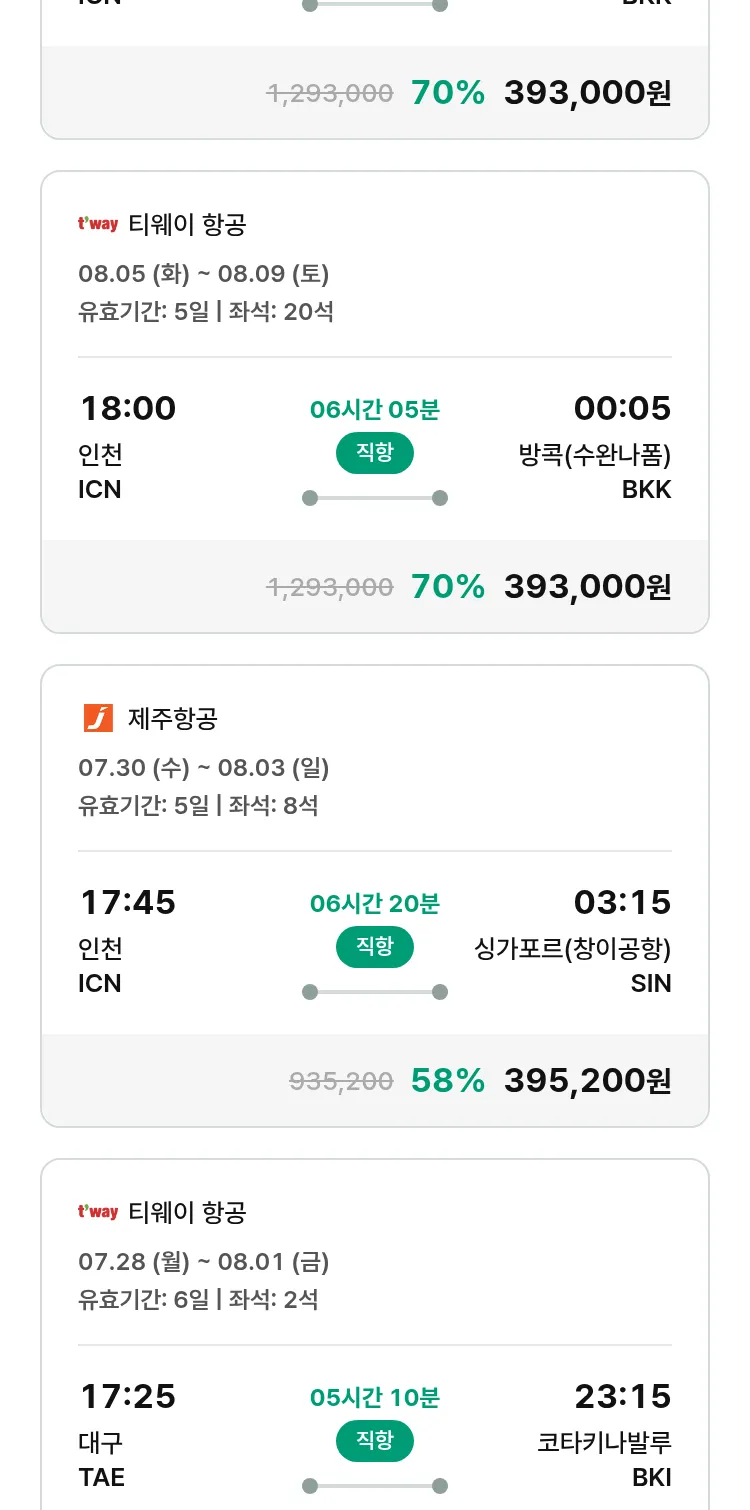This screenshot has height=1510, width=750.
Task: Choose the 393,000원 fare below the 18:00 flight
Action: [x=587, y=587]
